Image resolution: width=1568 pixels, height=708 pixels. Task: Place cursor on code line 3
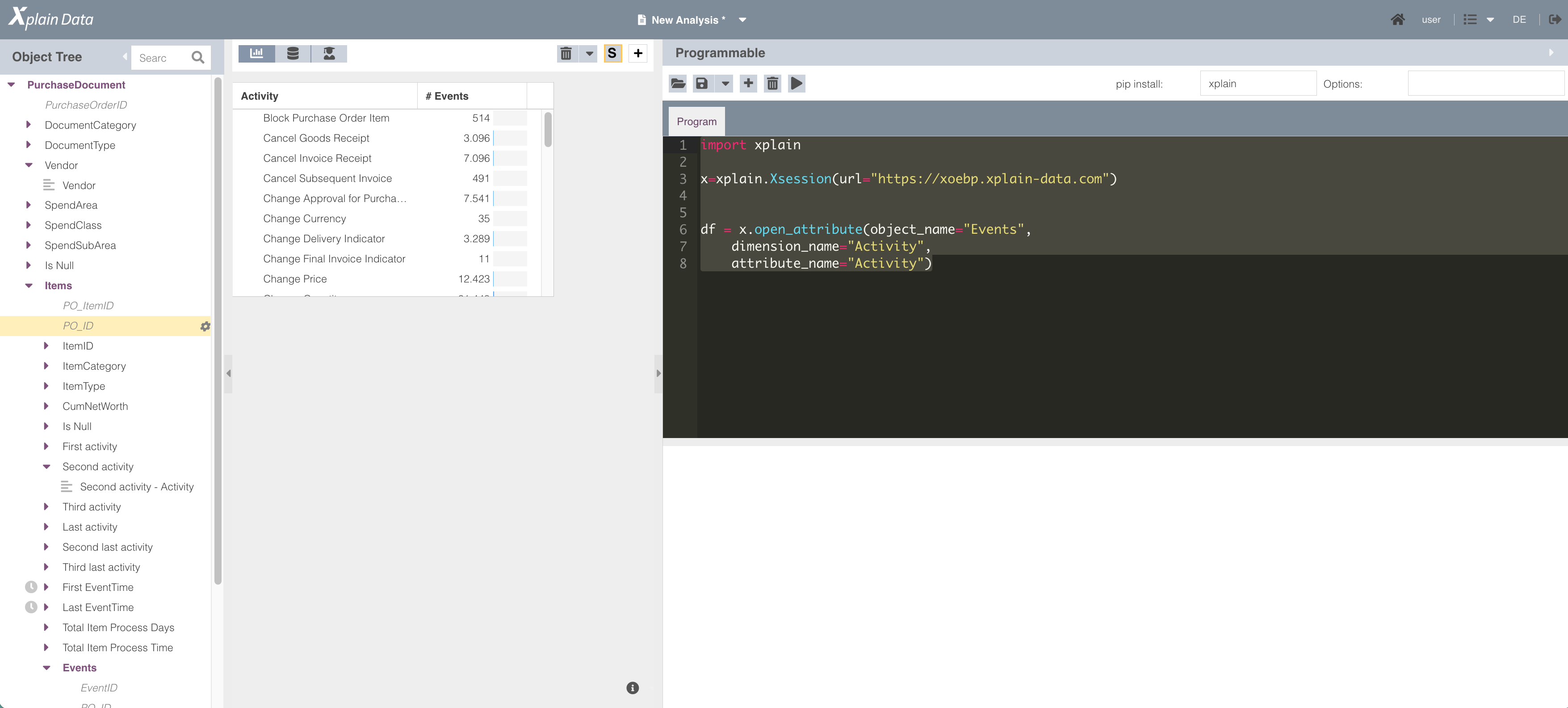[x=908, y=179]
